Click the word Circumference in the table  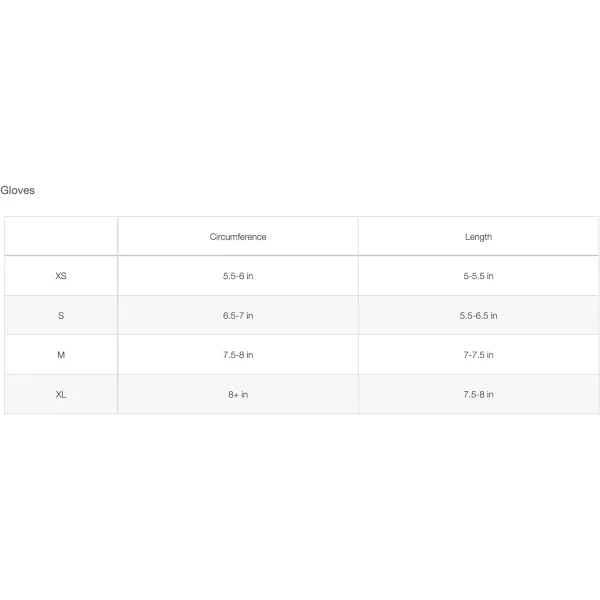click(x=238, y=237)
